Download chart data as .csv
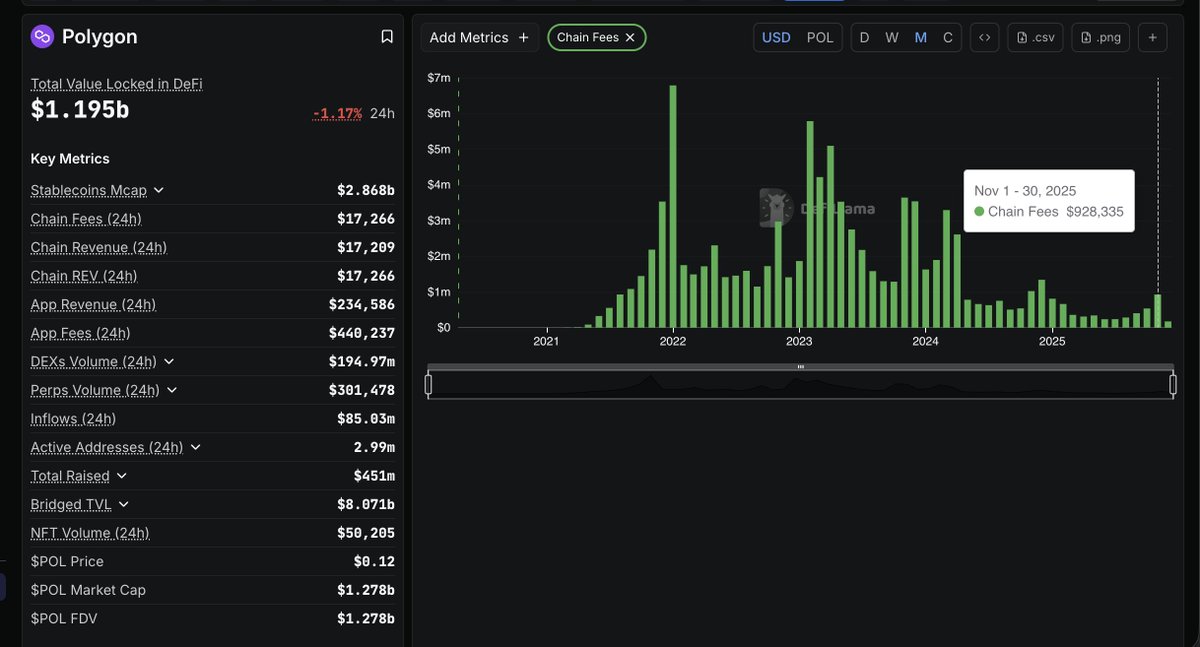Screen dimensions: 1200x647 tap(1035, 37)
